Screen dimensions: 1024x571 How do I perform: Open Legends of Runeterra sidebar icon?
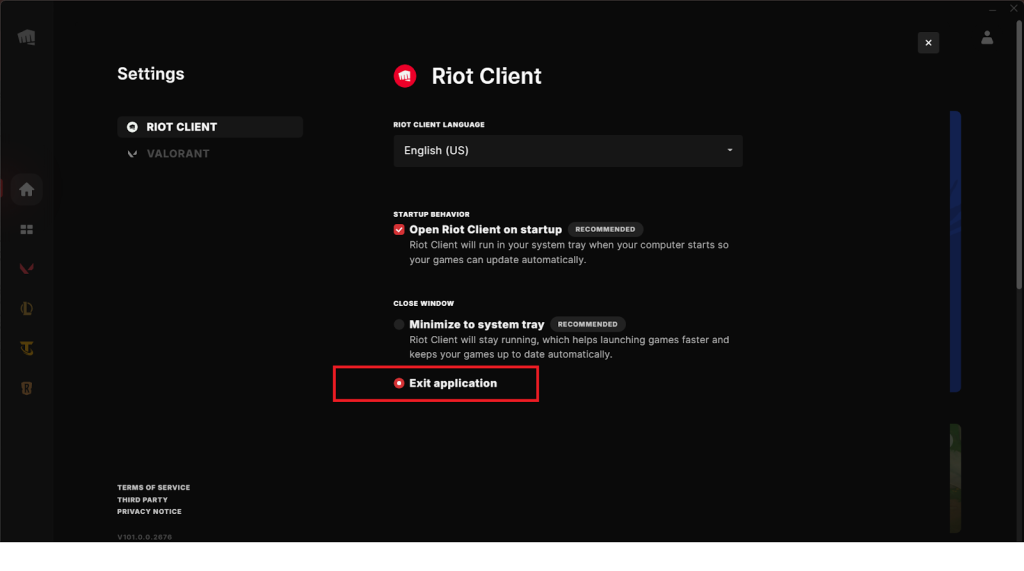click(x=27, y=388)
